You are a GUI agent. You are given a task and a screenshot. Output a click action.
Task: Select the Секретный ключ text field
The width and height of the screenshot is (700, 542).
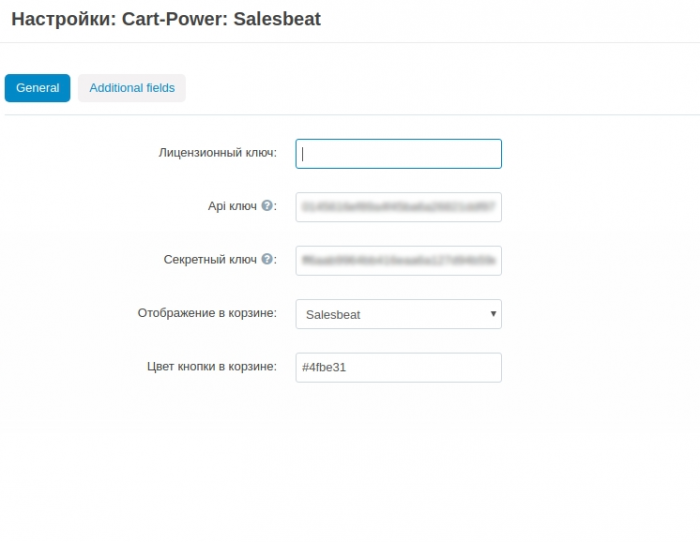tap(398, 261)
